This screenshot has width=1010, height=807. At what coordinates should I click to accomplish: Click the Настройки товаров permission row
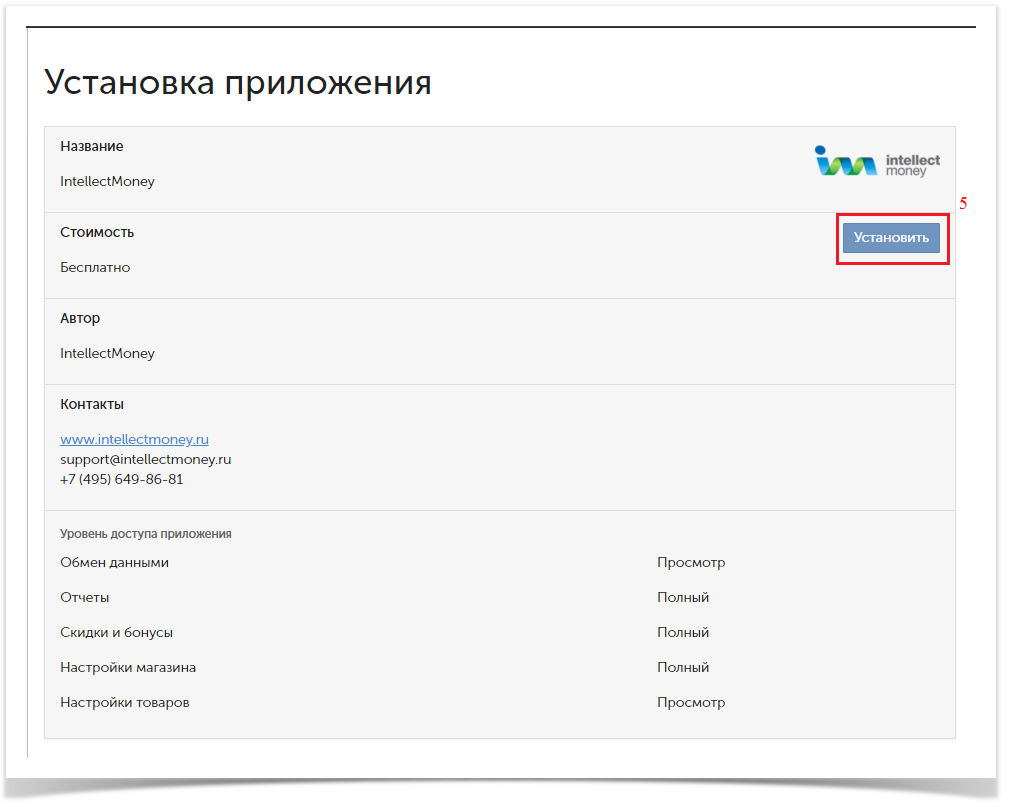(x=499, y=703)
